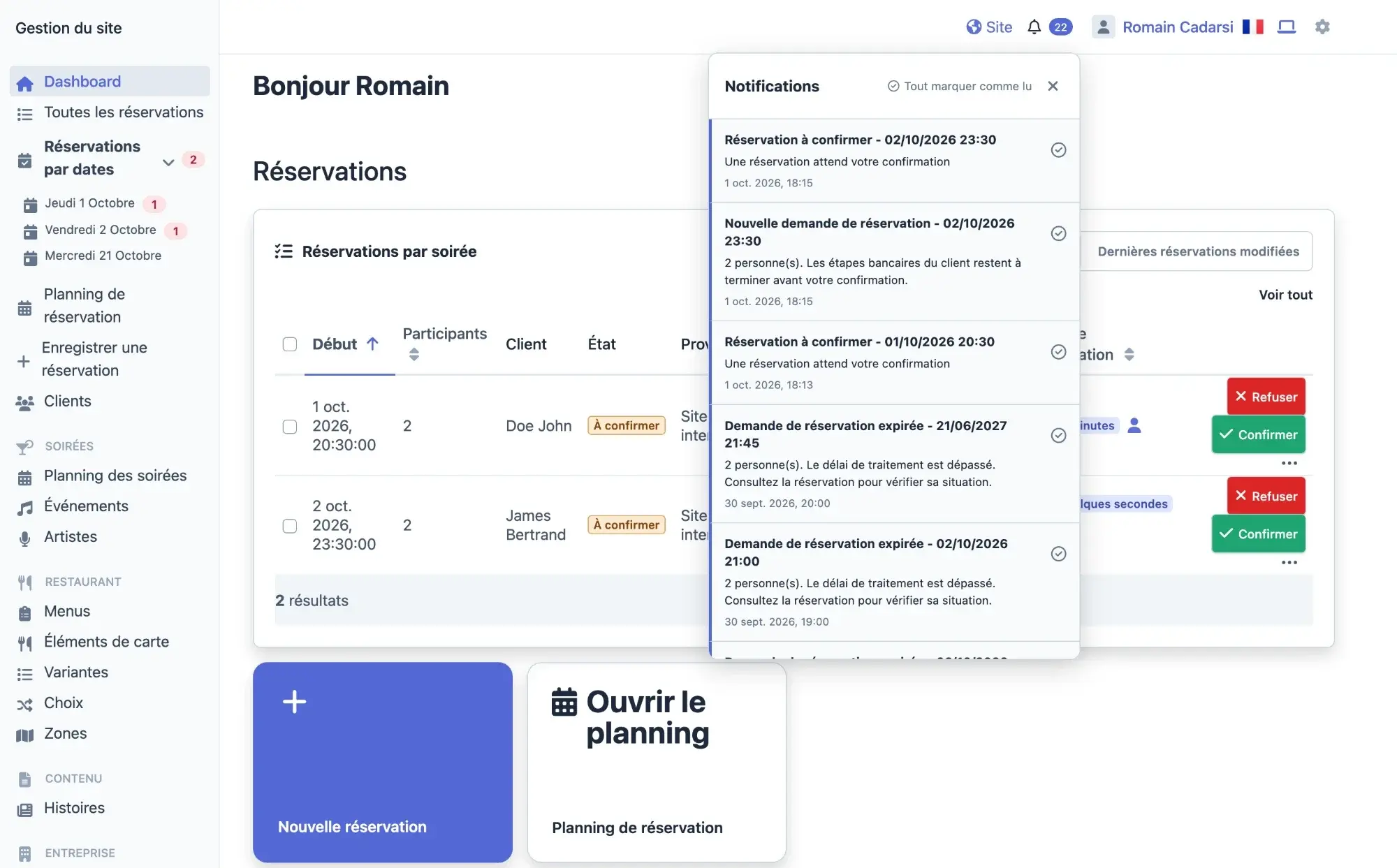
Task: Mark 'Réservation à confirmer 02/10/2026 23:30' as read
Action: point(1058,150)
